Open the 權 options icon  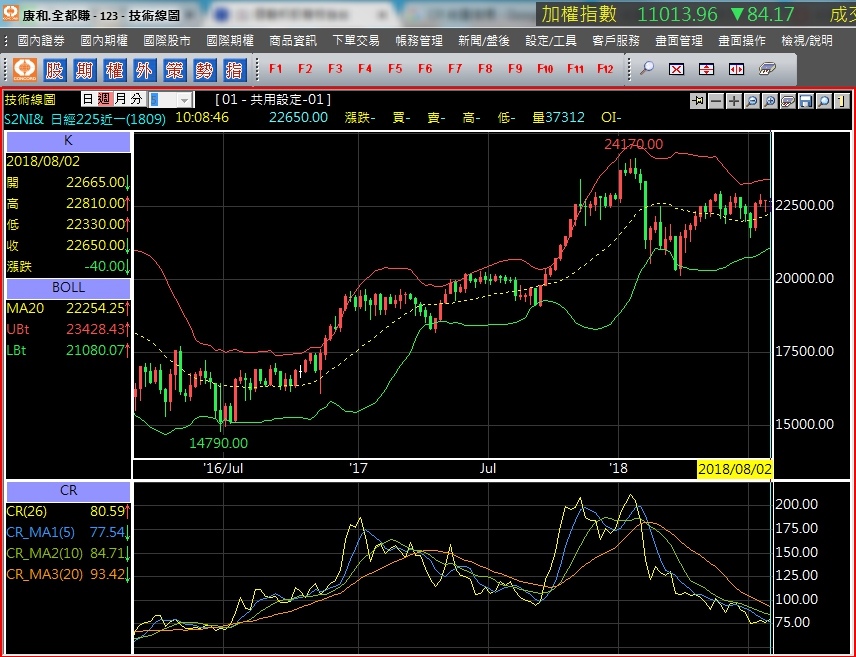coord(114,69)
